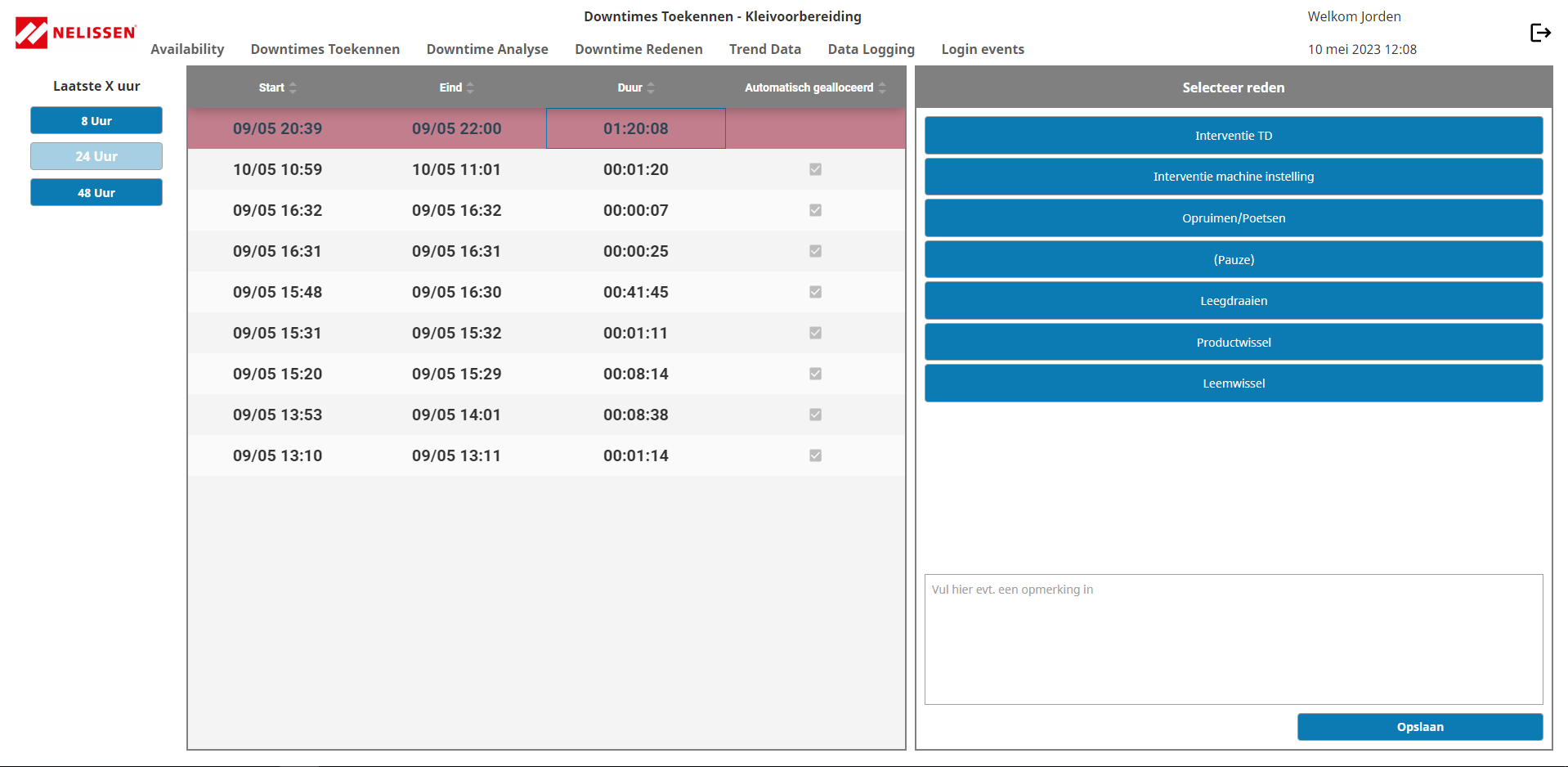Sort by Automatisch gealloceerd column arrows
This screenshot has height=767, width=1568.
[x=882, y=87]
